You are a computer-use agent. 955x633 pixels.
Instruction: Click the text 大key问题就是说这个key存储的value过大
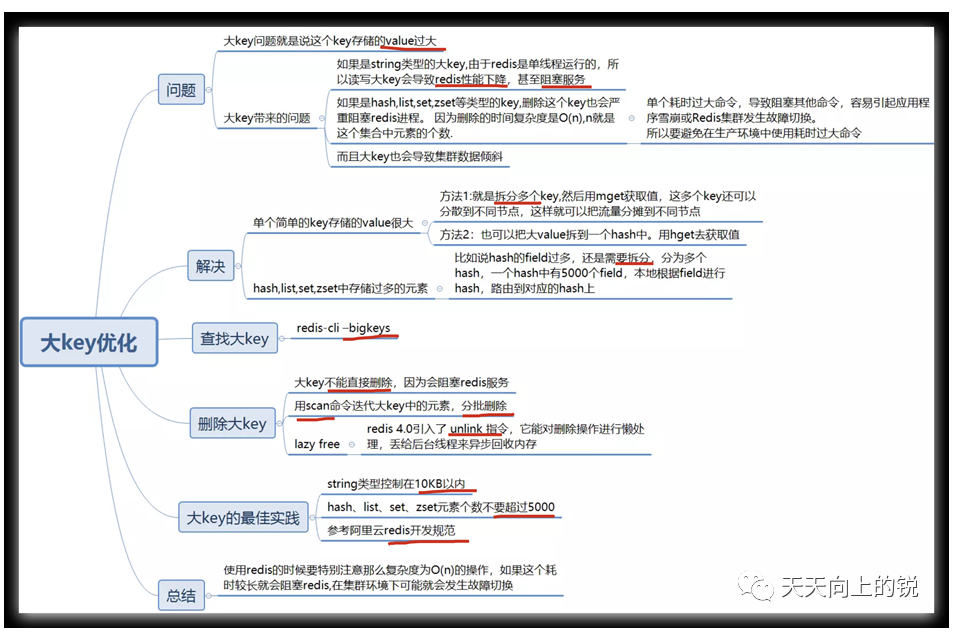pos(329,41)
